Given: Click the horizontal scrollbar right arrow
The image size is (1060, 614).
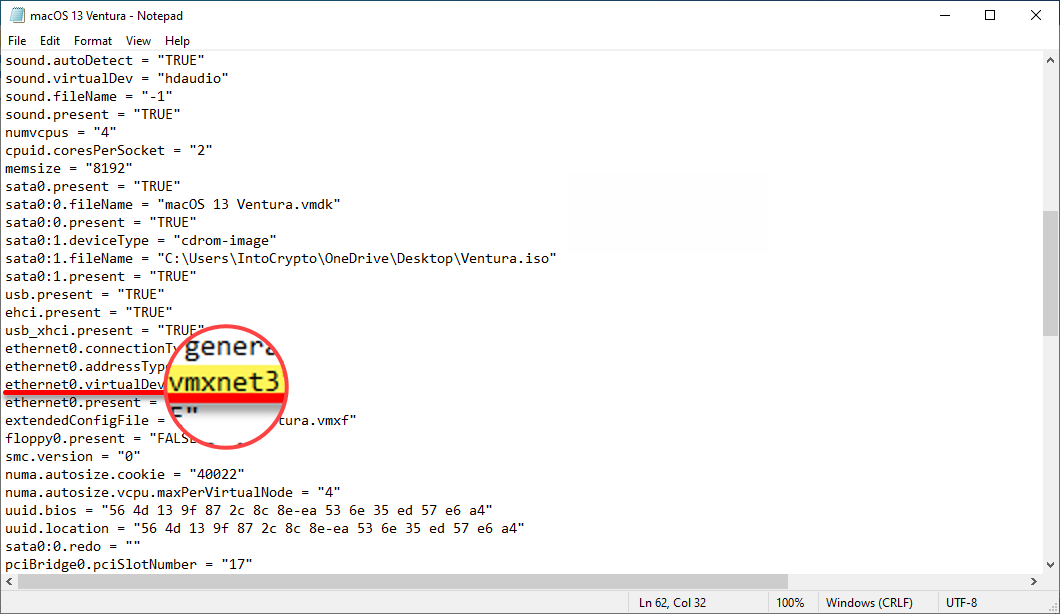Looking at the screenshot, I should click(1034, 582).
